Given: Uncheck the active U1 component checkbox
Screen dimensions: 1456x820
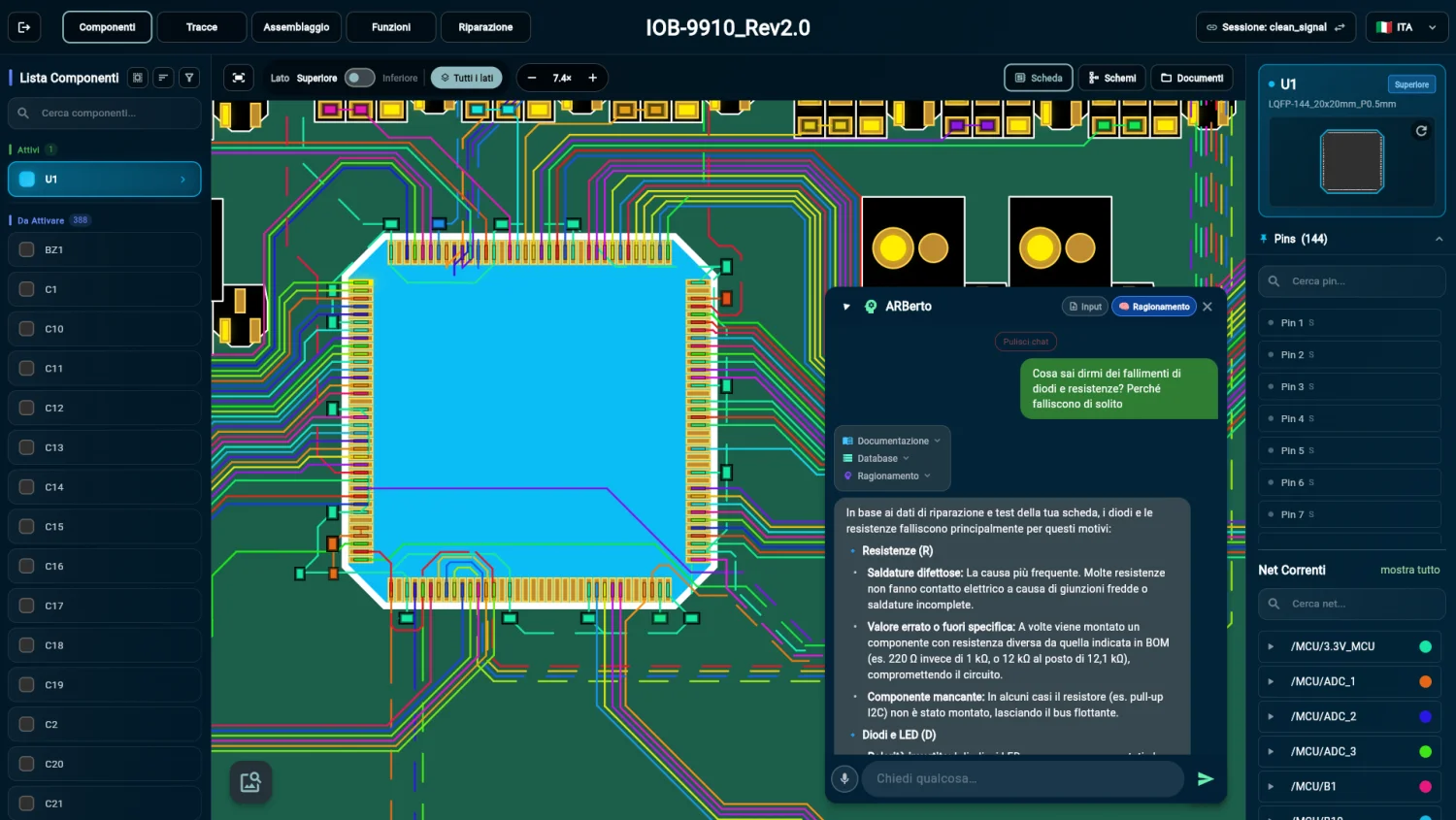Looking at the screenshot, I should [27, 180].
